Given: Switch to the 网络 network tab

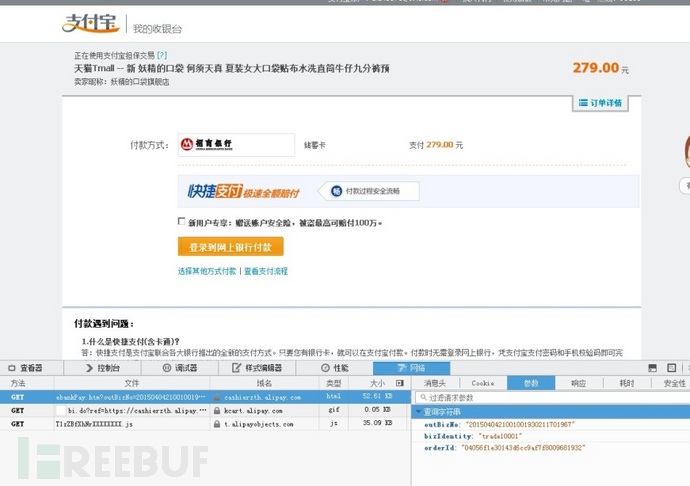Looking at the screenshot, I should click(x=411, y=368).
